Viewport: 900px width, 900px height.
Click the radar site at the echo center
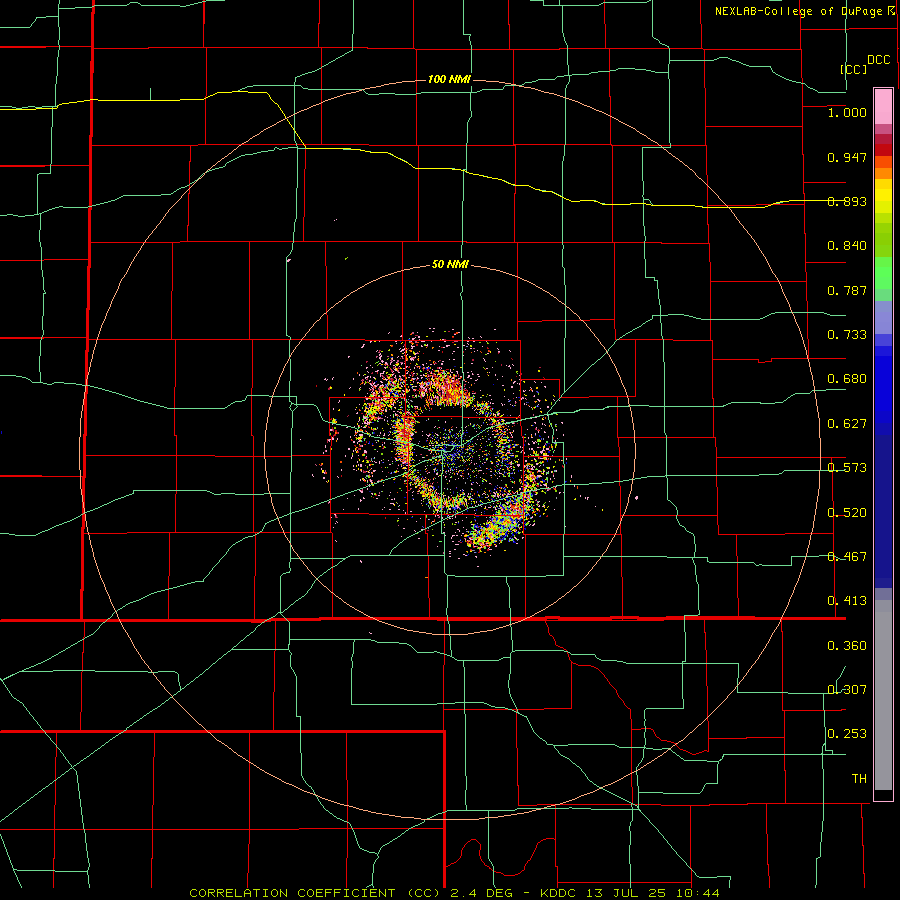click(451, 450)
